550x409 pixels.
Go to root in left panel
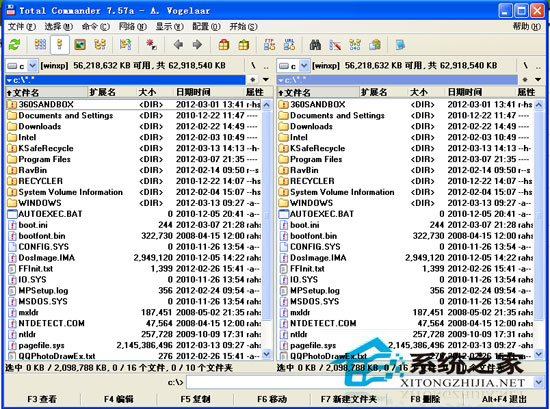pos(253,66)
